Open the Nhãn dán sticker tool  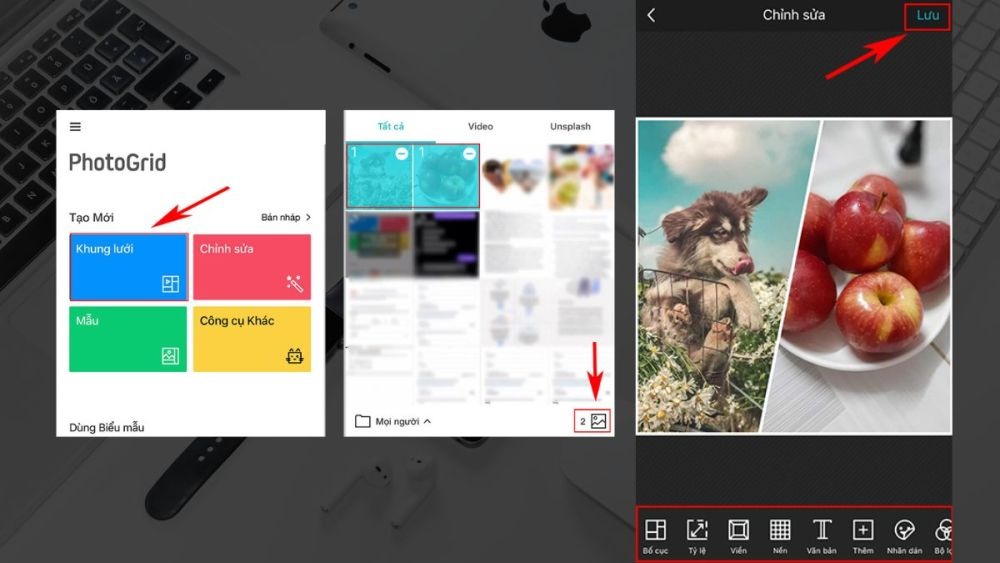click(904, 536)
